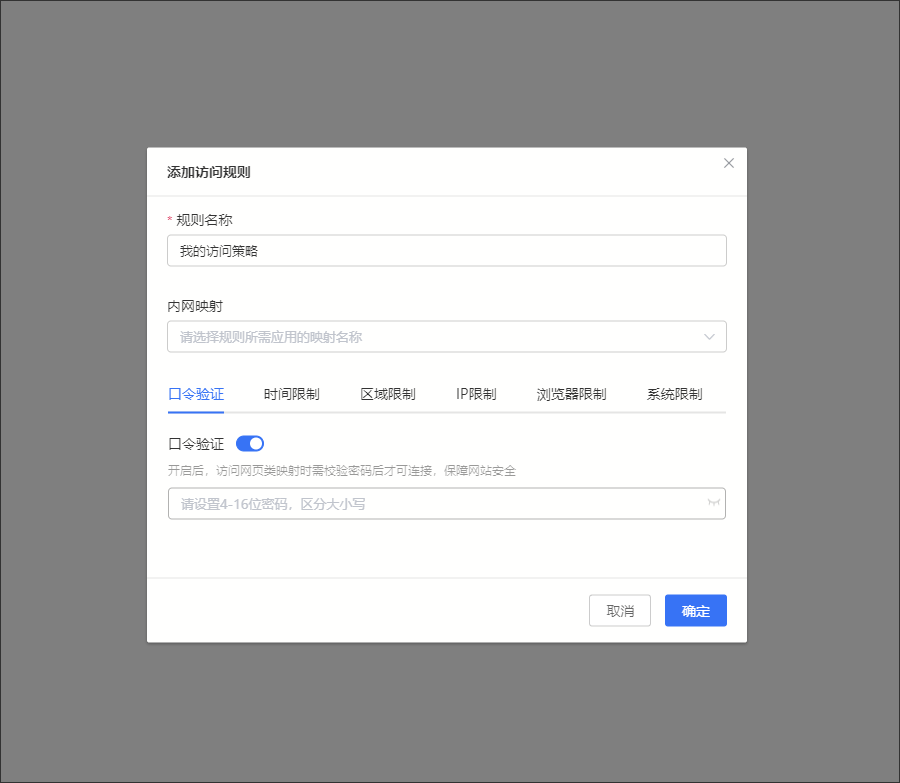Click the 口令验证 label beside the switch
The image size is (900, 783).
(x=196, y=444)
